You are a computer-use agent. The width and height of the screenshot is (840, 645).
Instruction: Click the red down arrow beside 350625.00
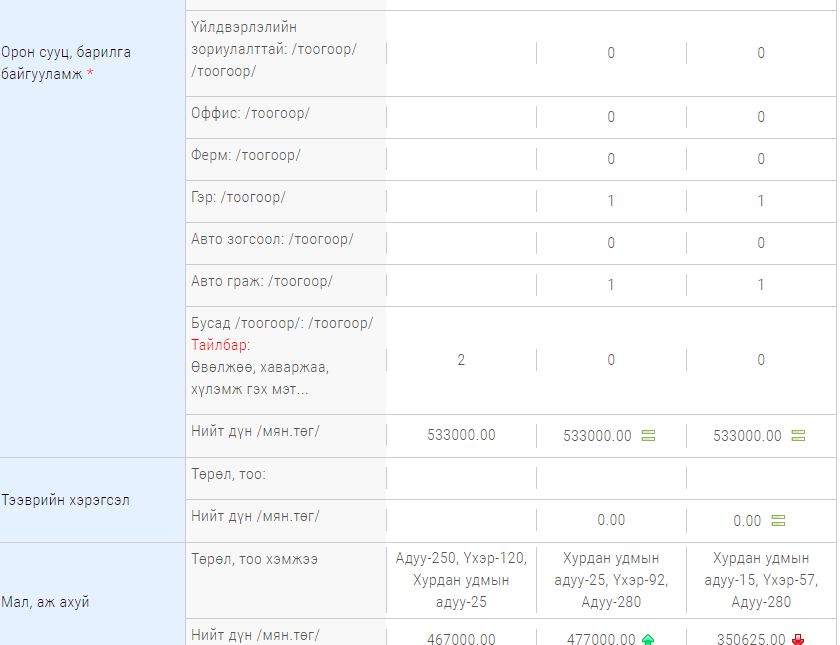click(798, 639)
